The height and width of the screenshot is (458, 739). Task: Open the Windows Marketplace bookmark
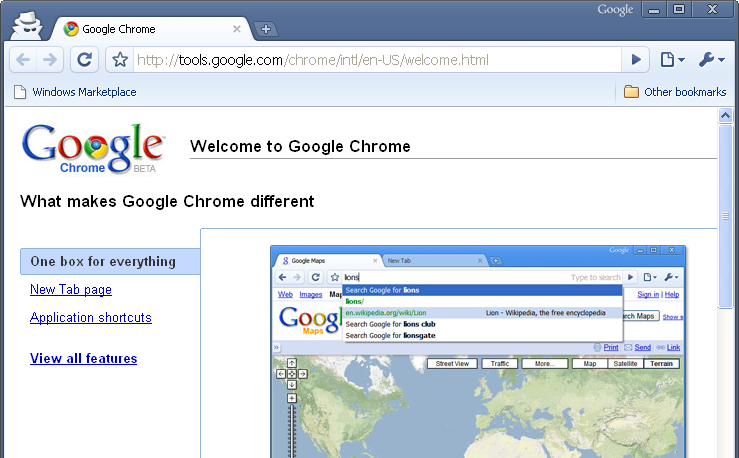[x=75, y=92]
